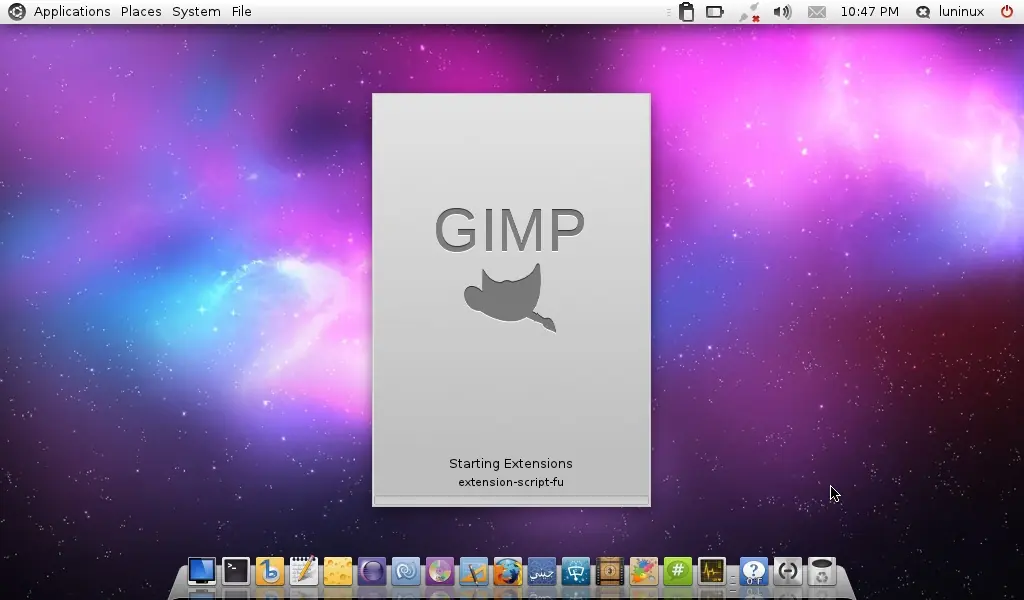This screenshot has height=600, width=1024.
Task: Click the battery status indicator
Action: [715, 12]
